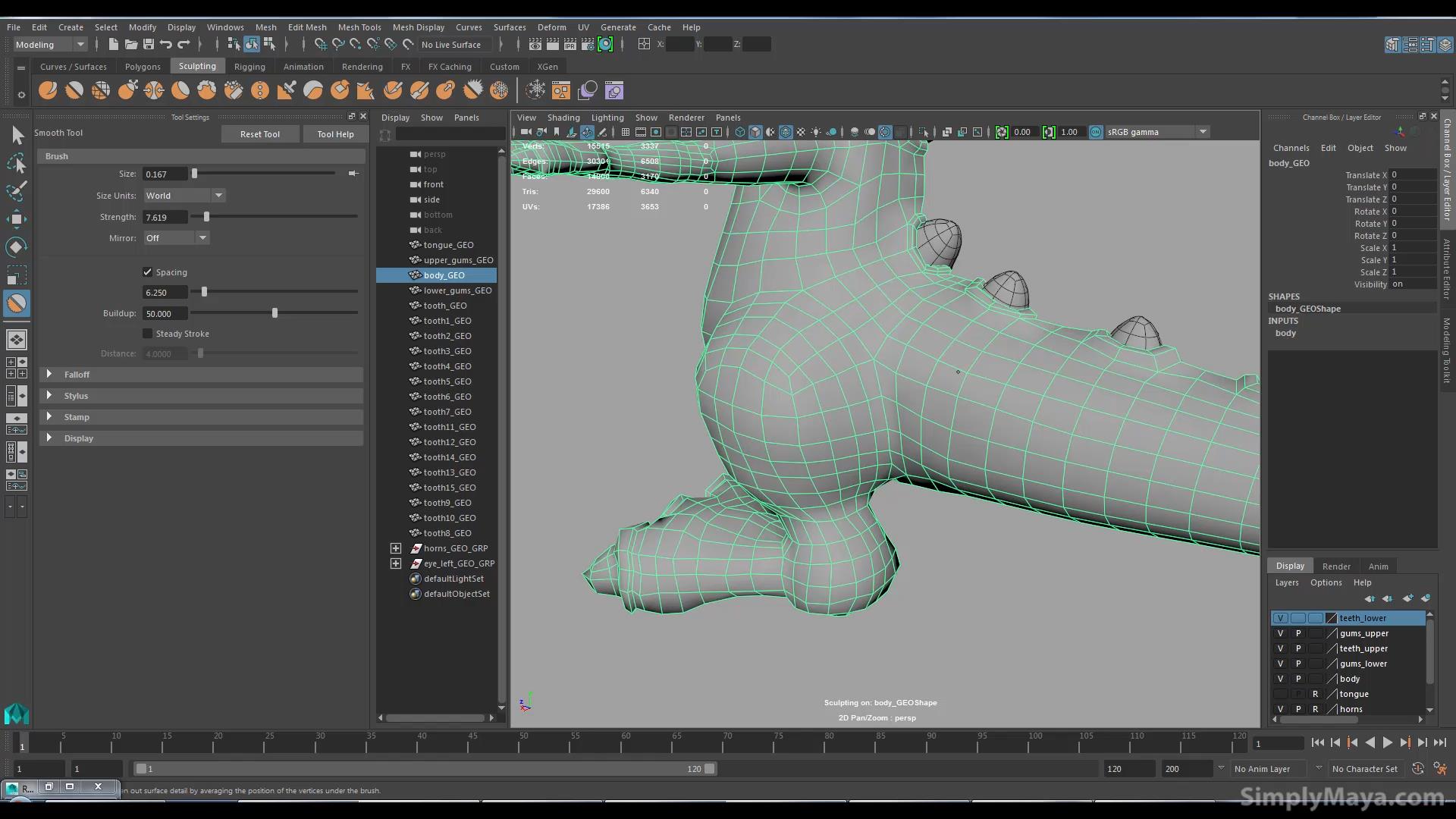
Task: Select the Sculpt tool on the Sculpting shelf
Action: [x=48, y=91]
